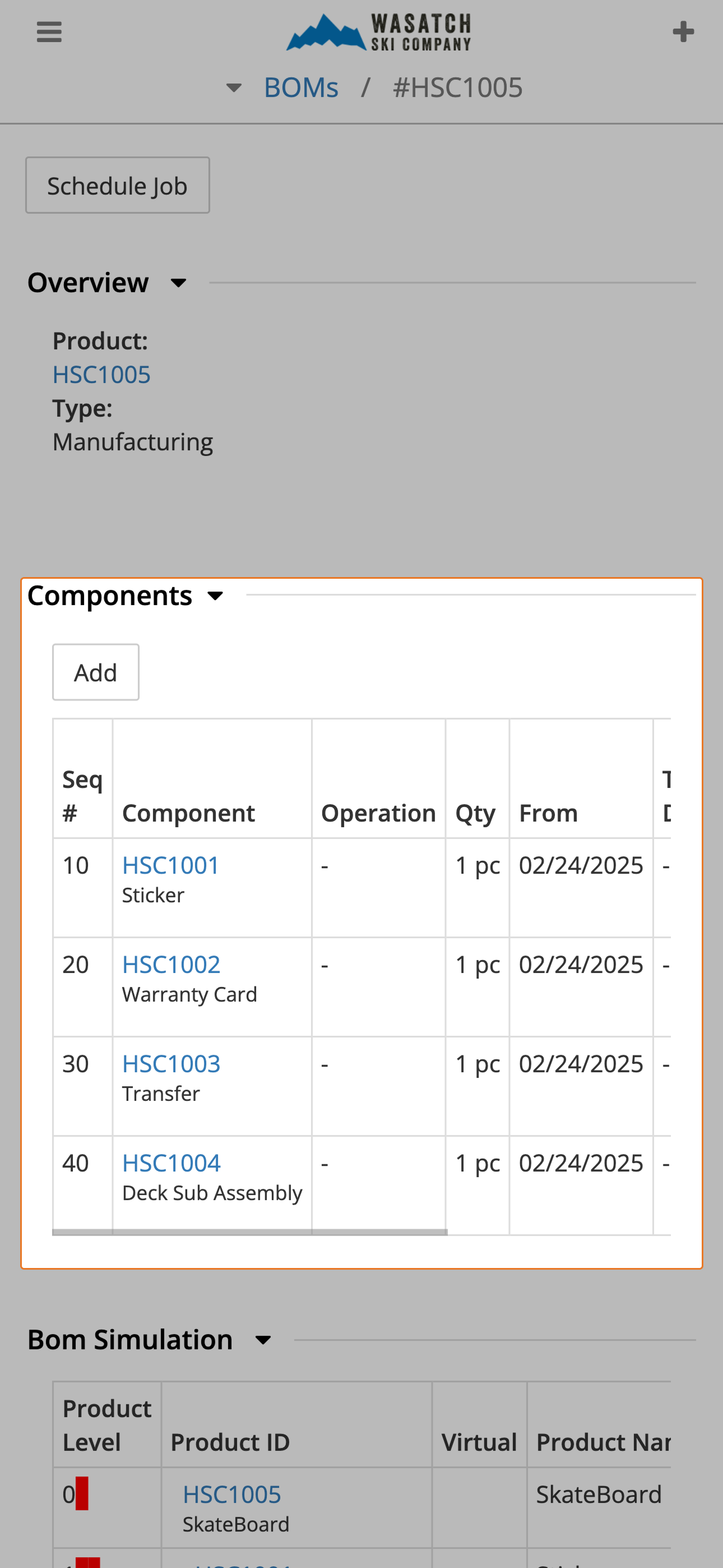Navigate to the BOMs breadcrumb link
This screenshot has width=723, height=1568.
[300, 88]
